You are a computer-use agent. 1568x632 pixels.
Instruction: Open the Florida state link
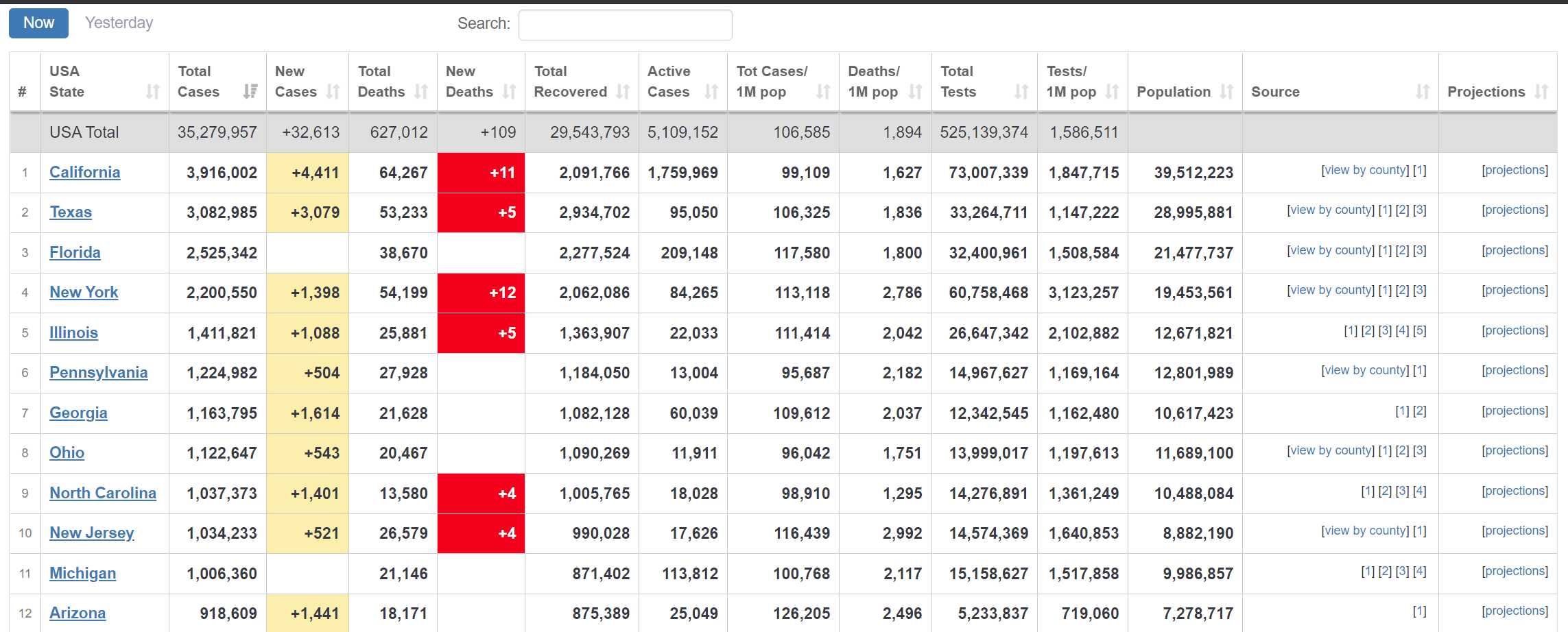pyautogui.click(x=75, y=253)
